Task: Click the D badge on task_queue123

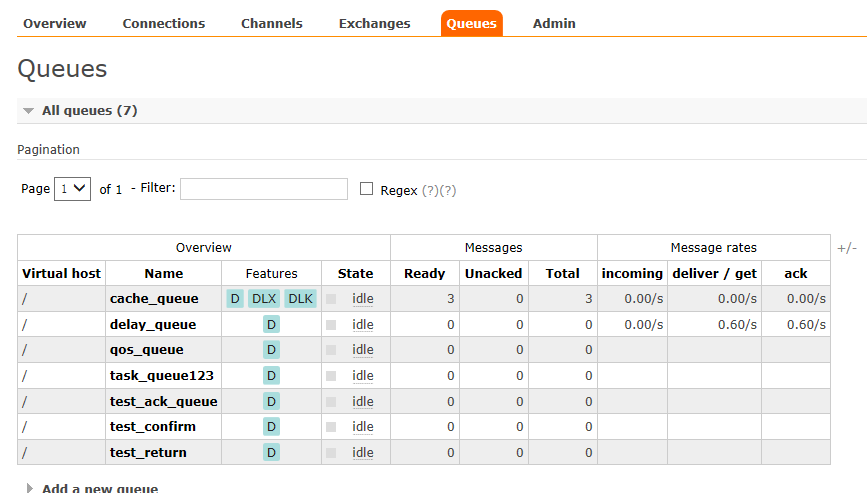Action: (271, 376)
